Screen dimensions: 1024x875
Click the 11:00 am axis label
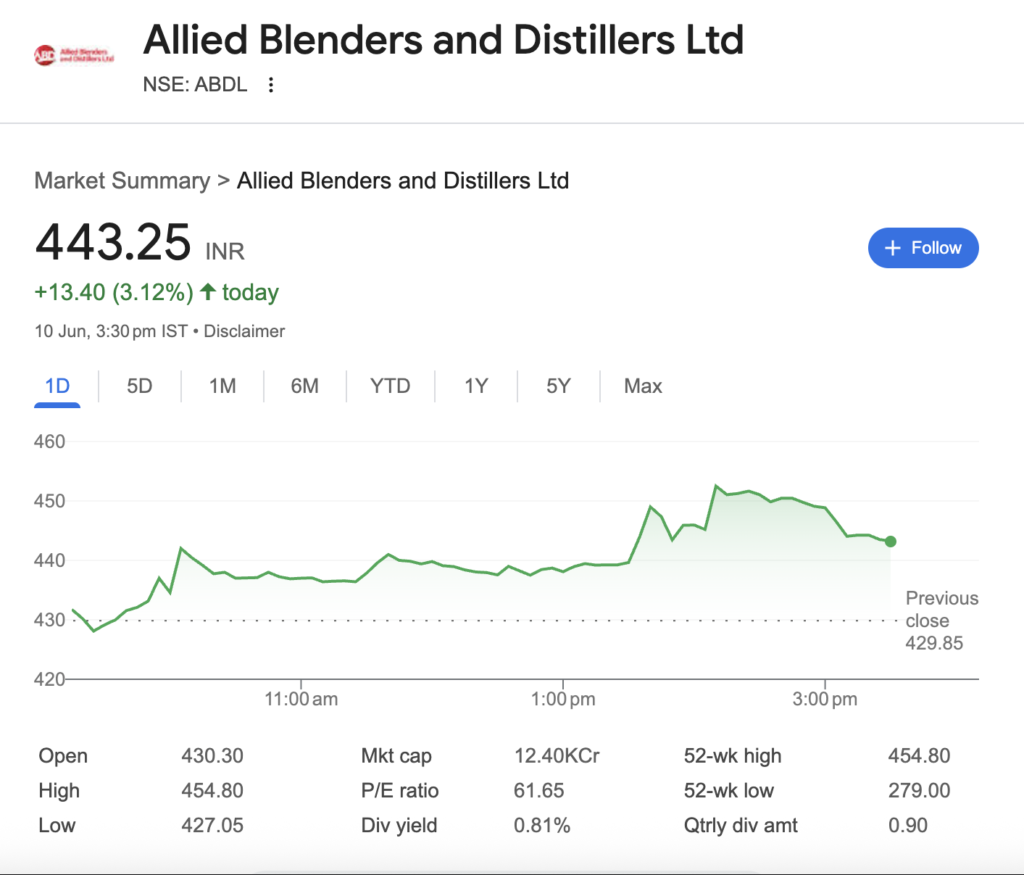[301, 699]
